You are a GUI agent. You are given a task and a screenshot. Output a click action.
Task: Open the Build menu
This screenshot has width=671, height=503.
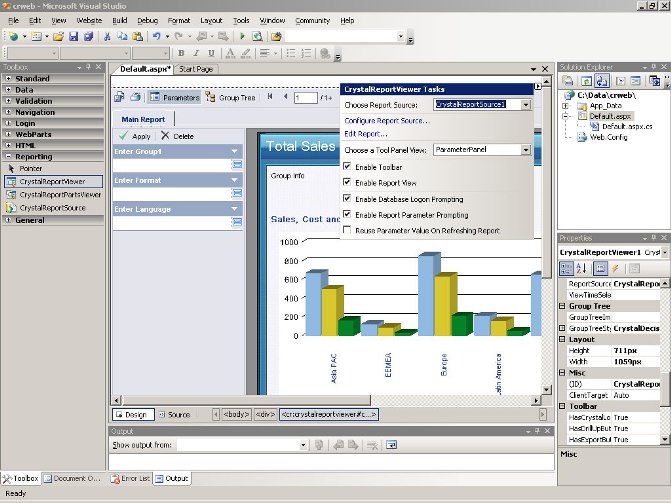pos(120,20)
